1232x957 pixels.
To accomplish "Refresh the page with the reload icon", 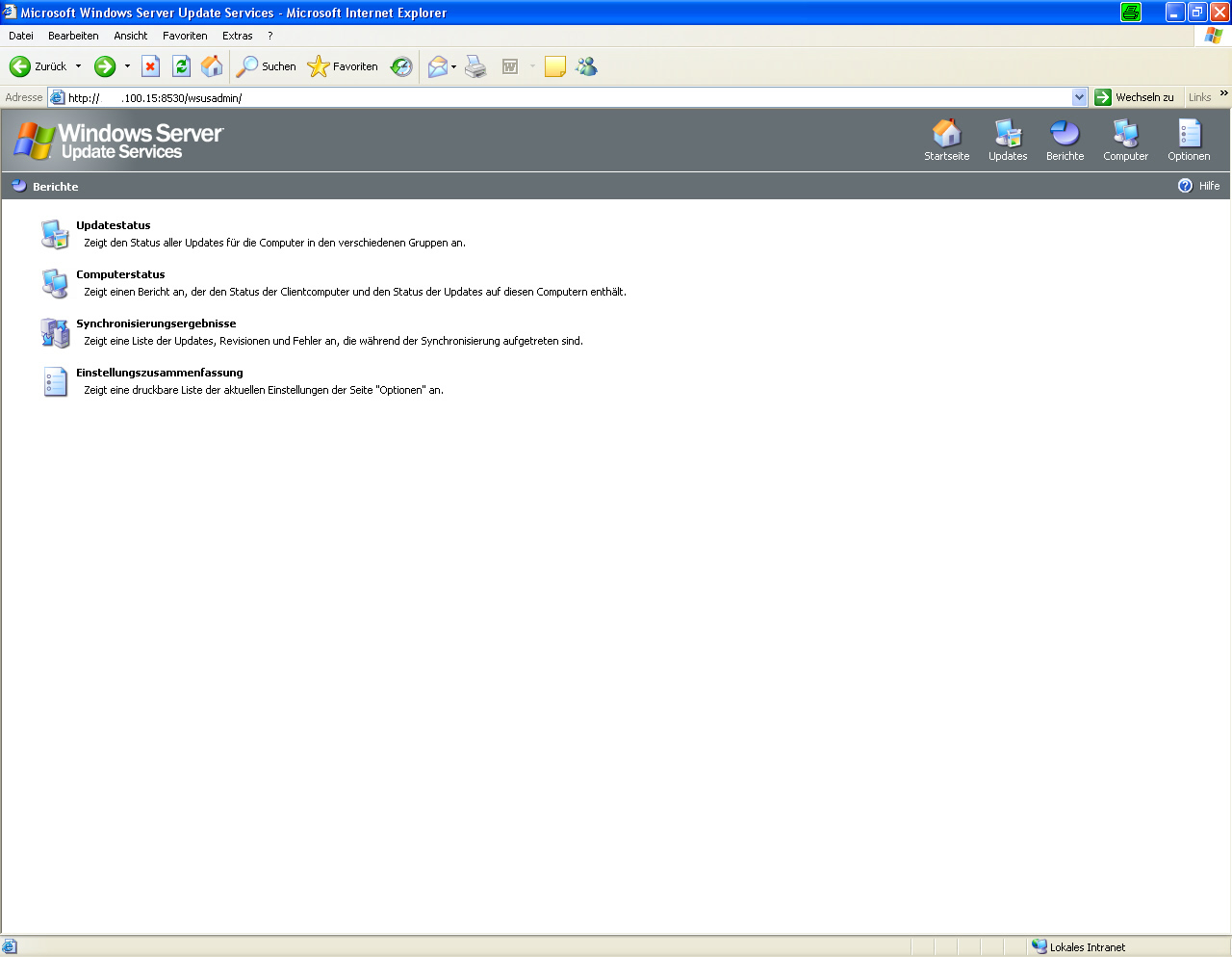I will click(181, 66).
